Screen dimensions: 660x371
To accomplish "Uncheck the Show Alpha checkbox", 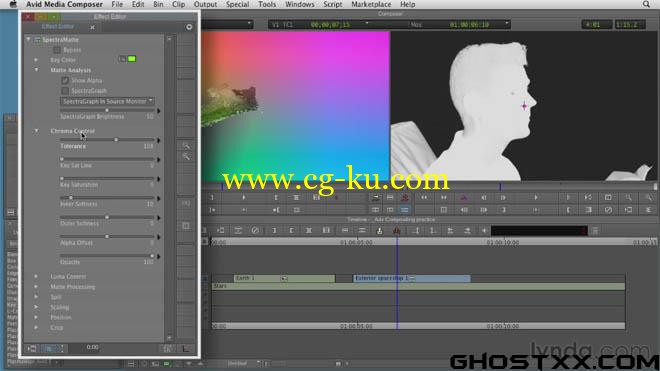I will (x=65, y=80).
